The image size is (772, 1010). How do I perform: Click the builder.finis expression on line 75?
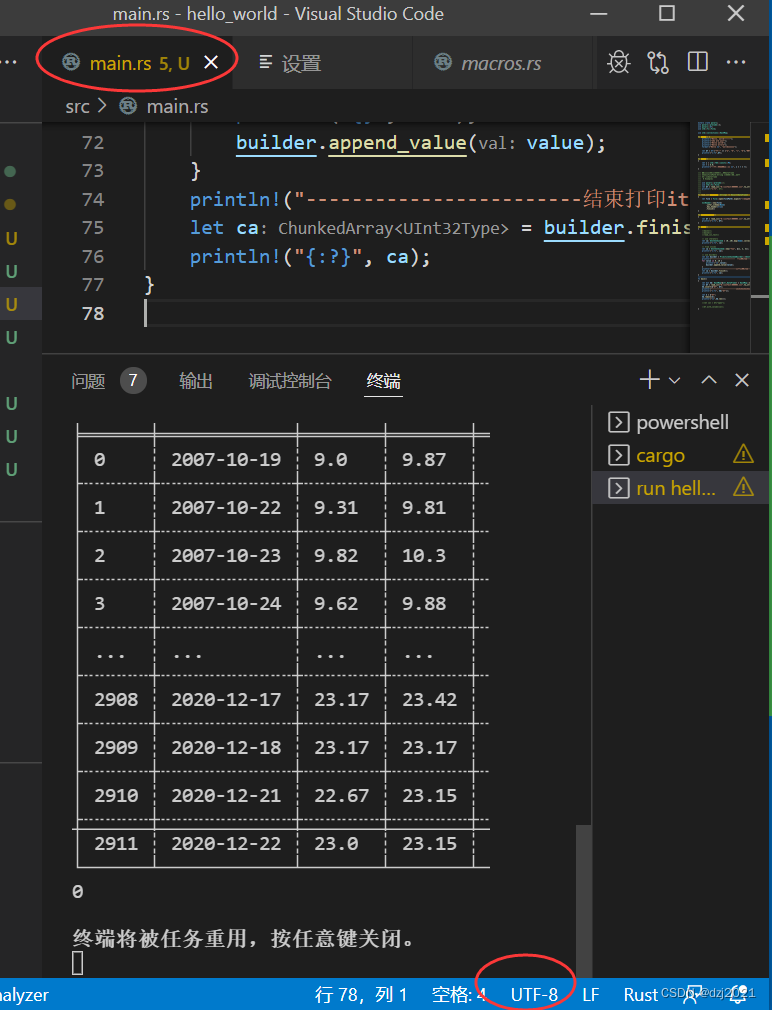[616, 228]
